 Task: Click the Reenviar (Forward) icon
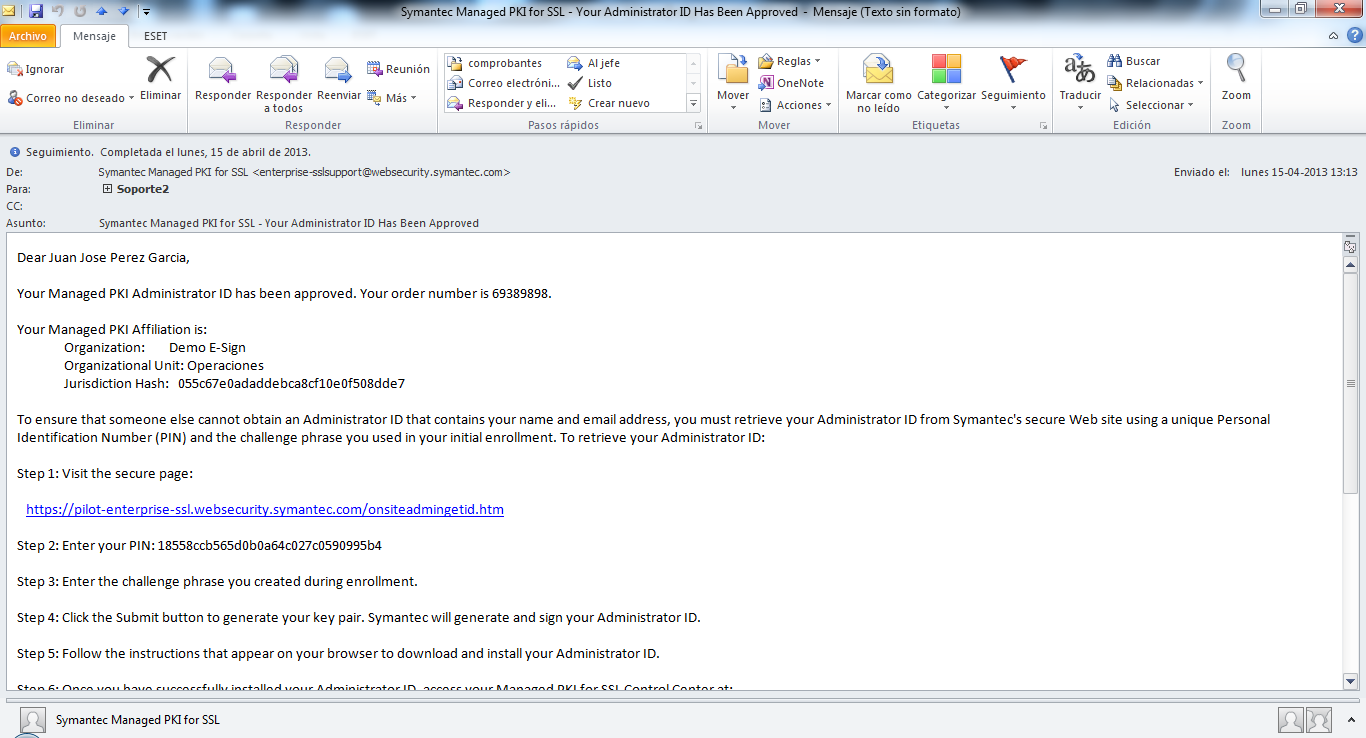[339, 72]
